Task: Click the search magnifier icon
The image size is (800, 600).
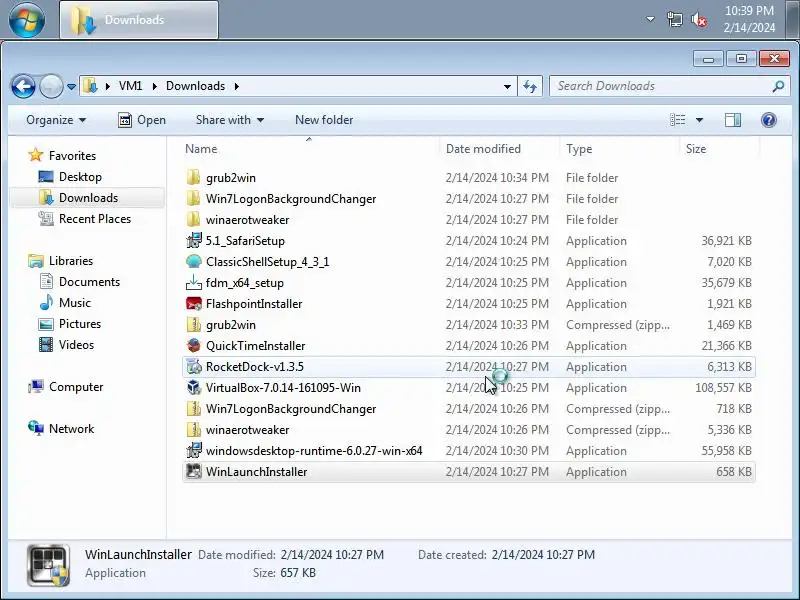Action: [778, 86]
